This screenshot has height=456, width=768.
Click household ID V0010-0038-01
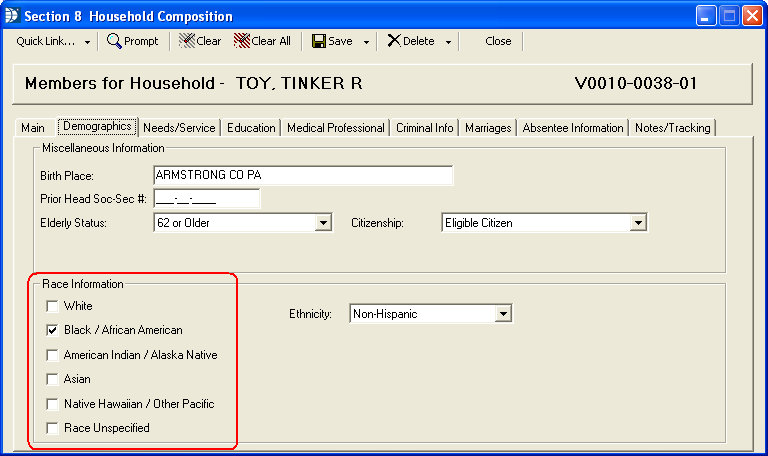(x=636, y=83)
